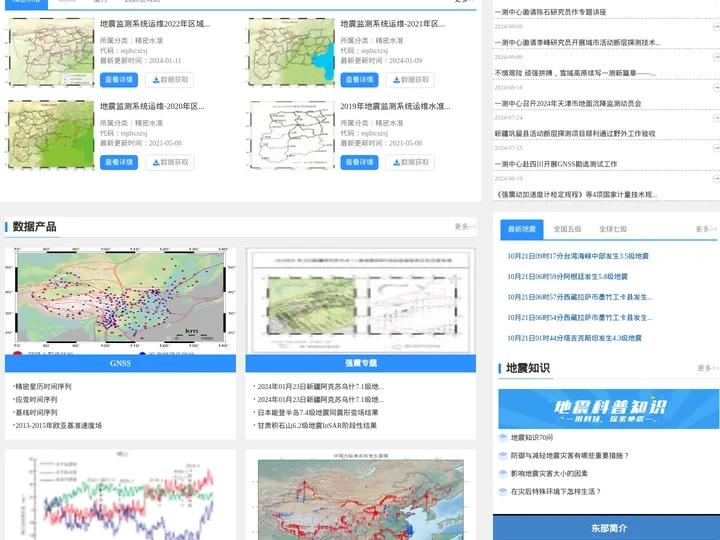Click 数据获取 for the 2021年区 dataset
This screenshot has width=720, height=540.
click(x=410, y=80)
